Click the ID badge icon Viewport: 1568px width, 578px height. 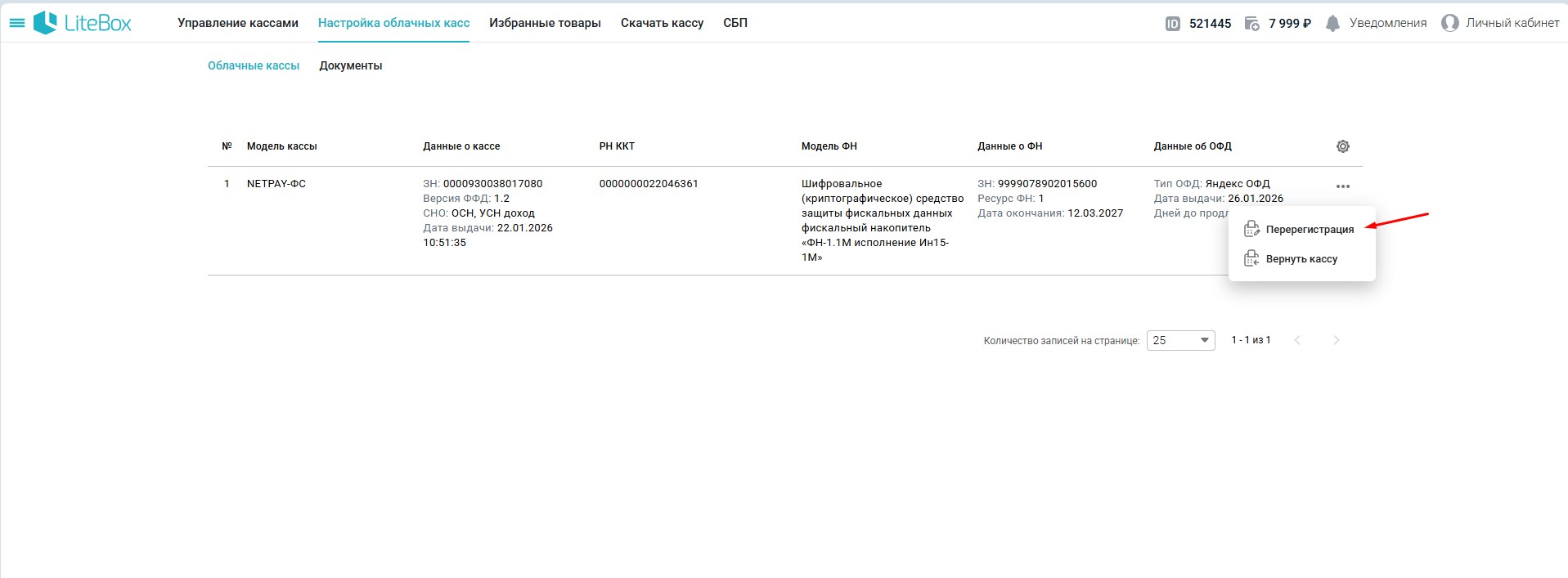tap(1172, 24)
